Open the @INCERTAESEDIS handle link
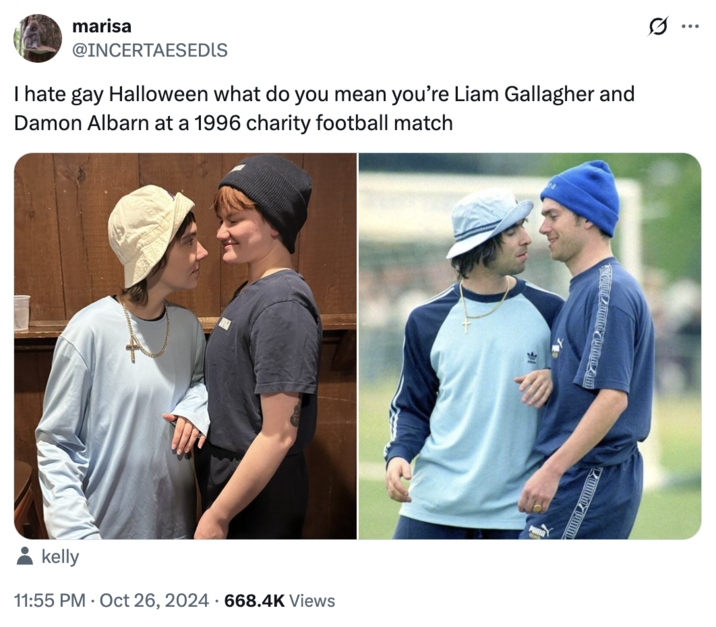The height and width of the screenshot is (627, 716). (x=150, y=50)
